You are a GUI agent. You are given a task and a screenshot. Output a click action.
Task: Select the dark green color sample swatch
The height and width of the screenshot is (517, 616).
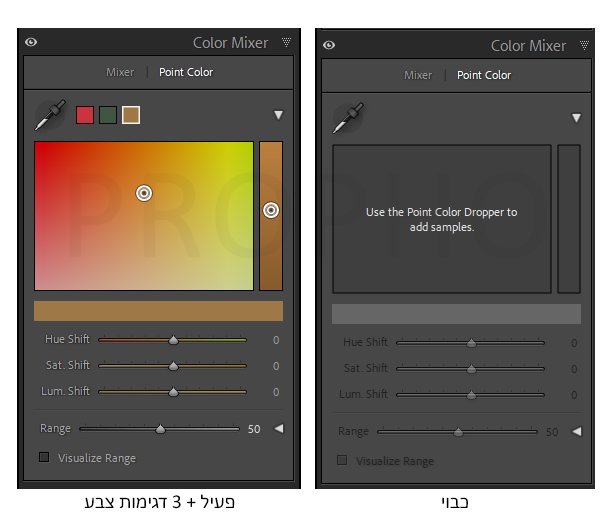pos(108,115)
